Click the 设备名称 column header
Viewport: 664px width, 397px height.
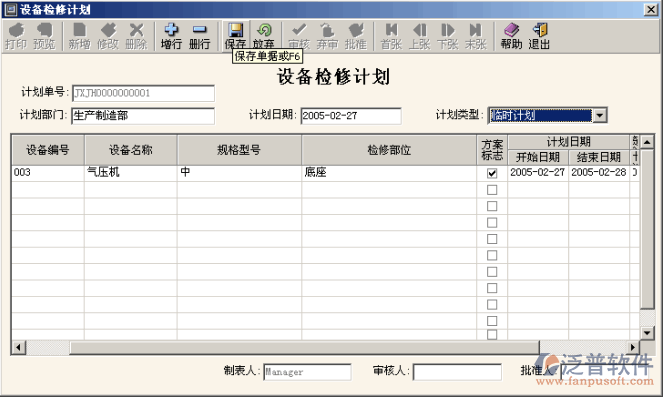[131, 150]
